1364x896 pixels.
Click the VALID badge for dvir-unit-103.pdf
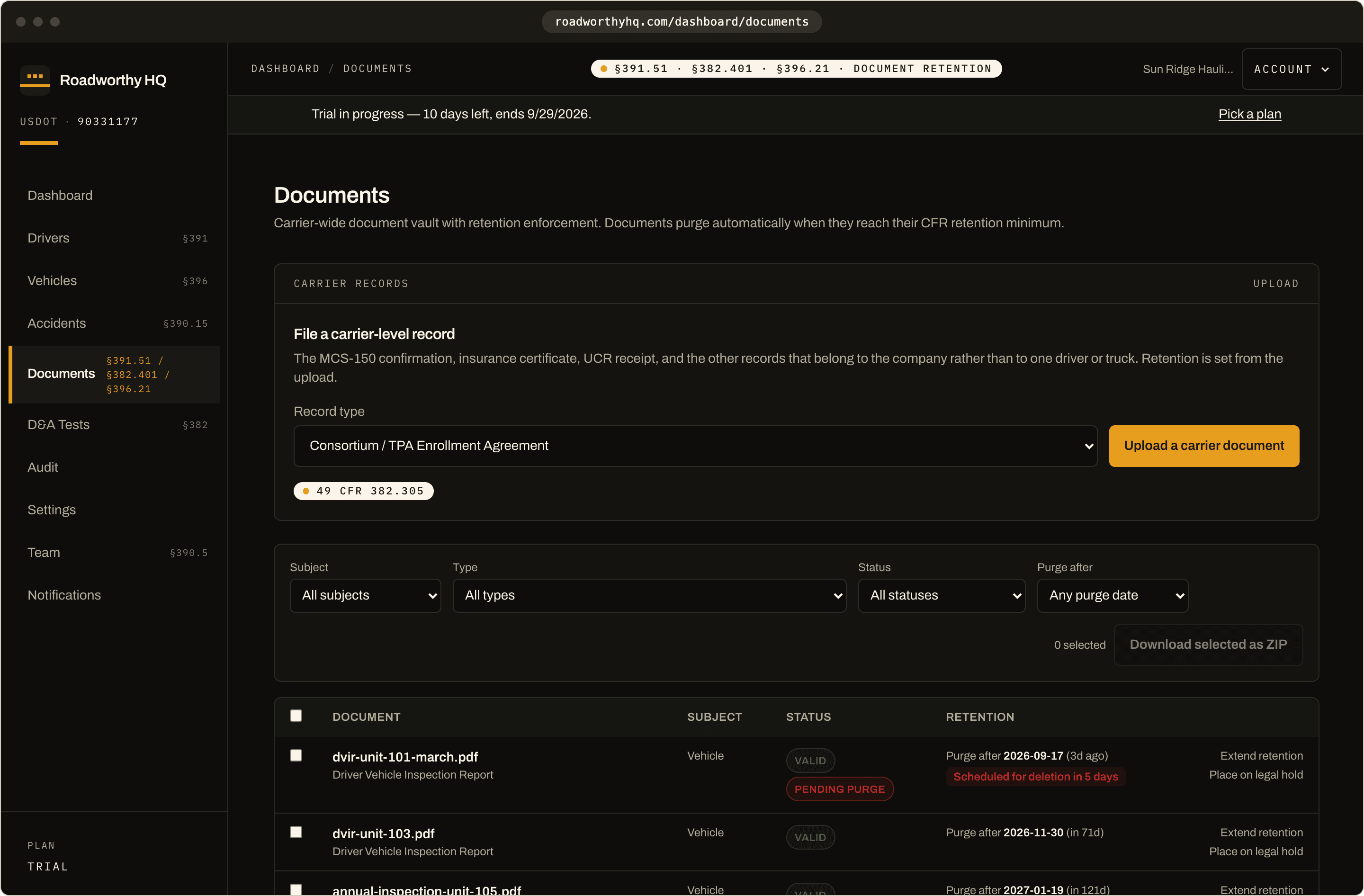click(x=810, y=838)
